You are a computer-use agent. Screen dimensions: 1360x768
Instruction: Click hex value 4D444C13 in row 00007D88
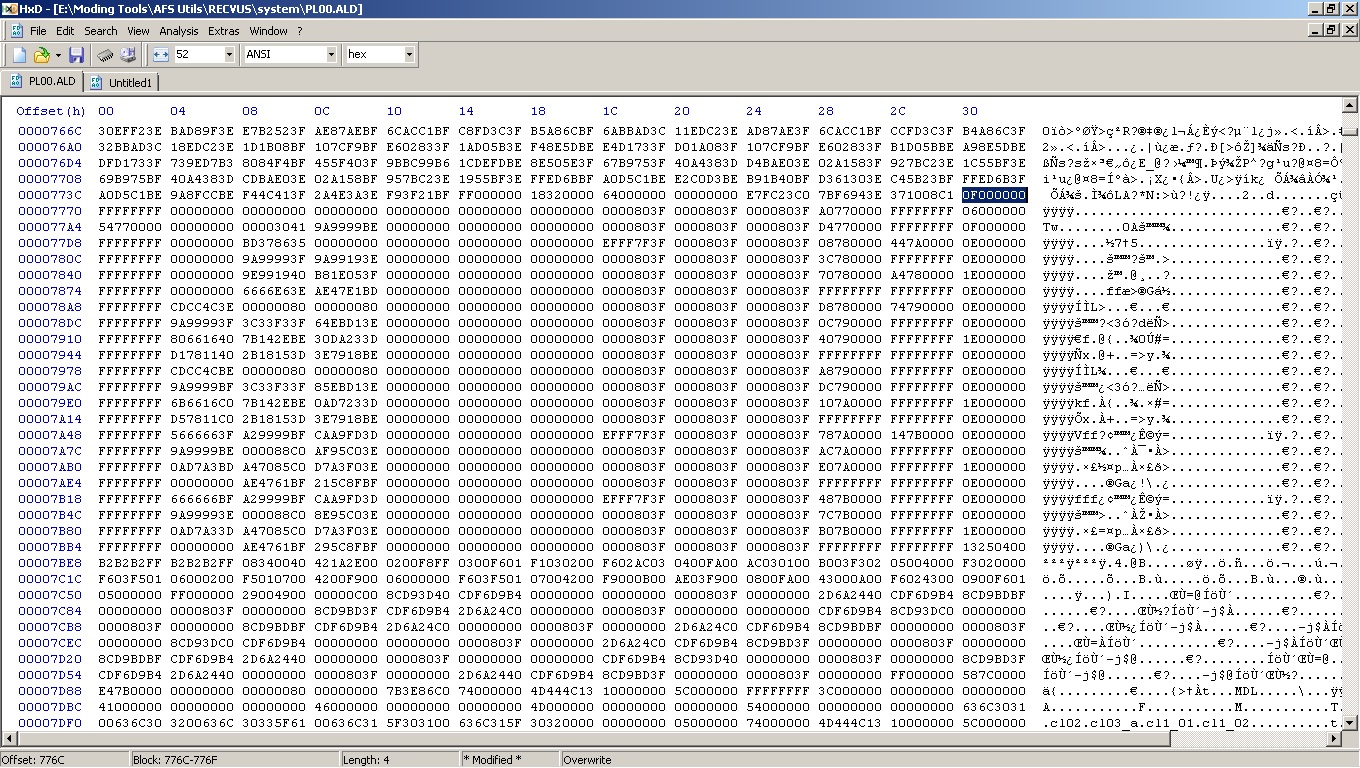[x=562, y=691]
